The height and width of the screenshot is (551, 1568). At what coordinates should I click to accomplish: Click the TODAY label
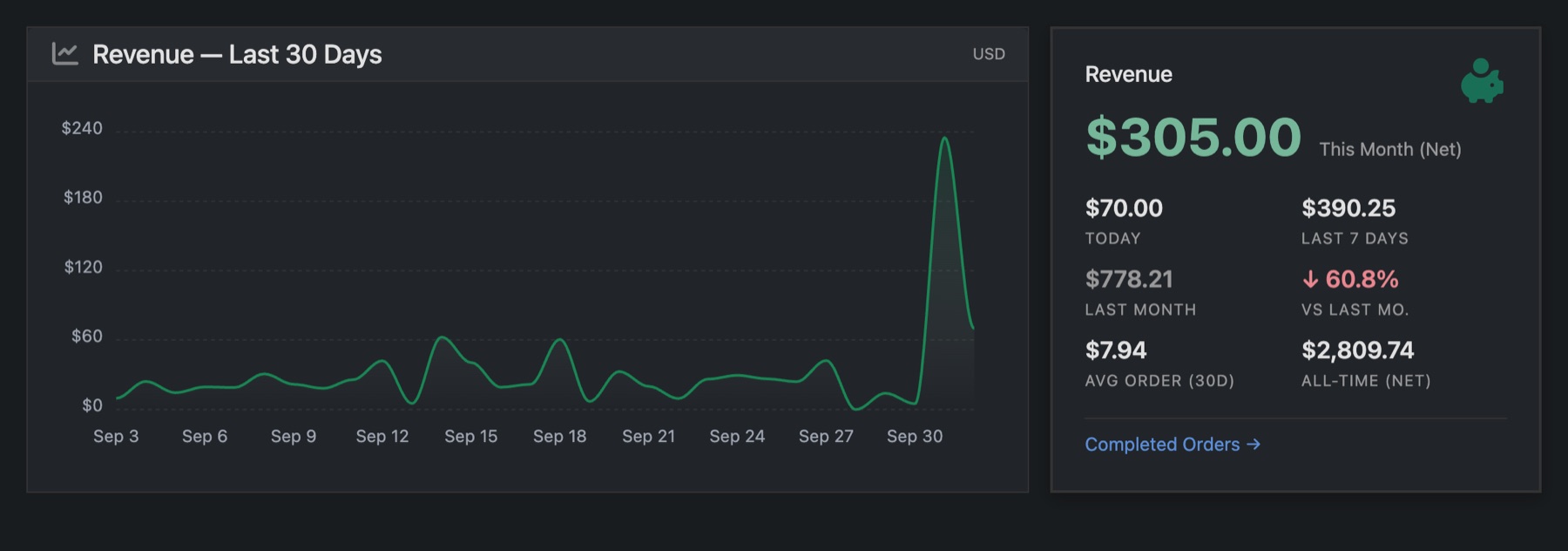[x=1112, y=239]
